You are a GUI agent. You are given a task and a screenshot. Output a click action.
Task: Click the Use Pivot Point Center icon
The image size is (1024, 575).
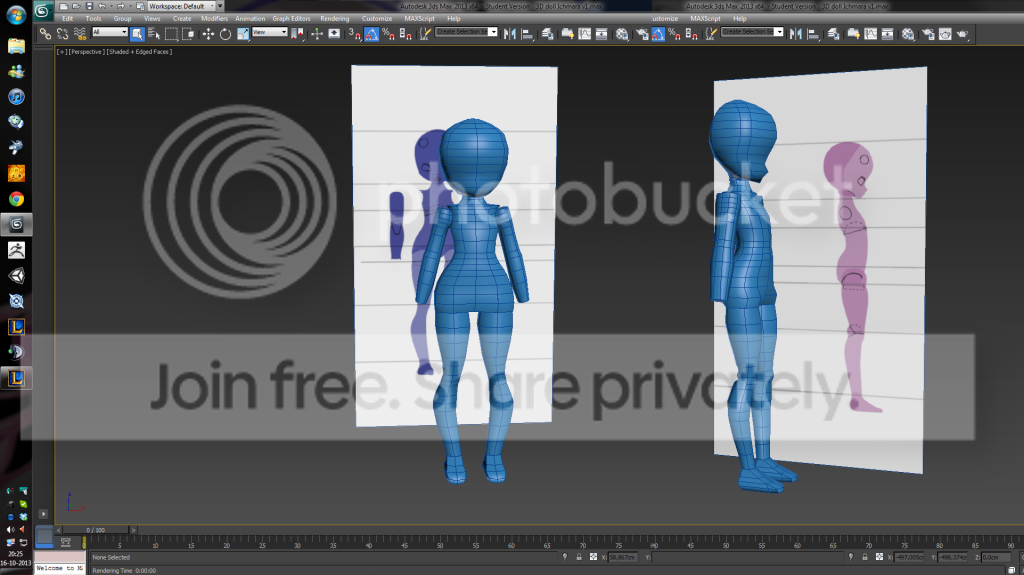click(x=296, y=34)
